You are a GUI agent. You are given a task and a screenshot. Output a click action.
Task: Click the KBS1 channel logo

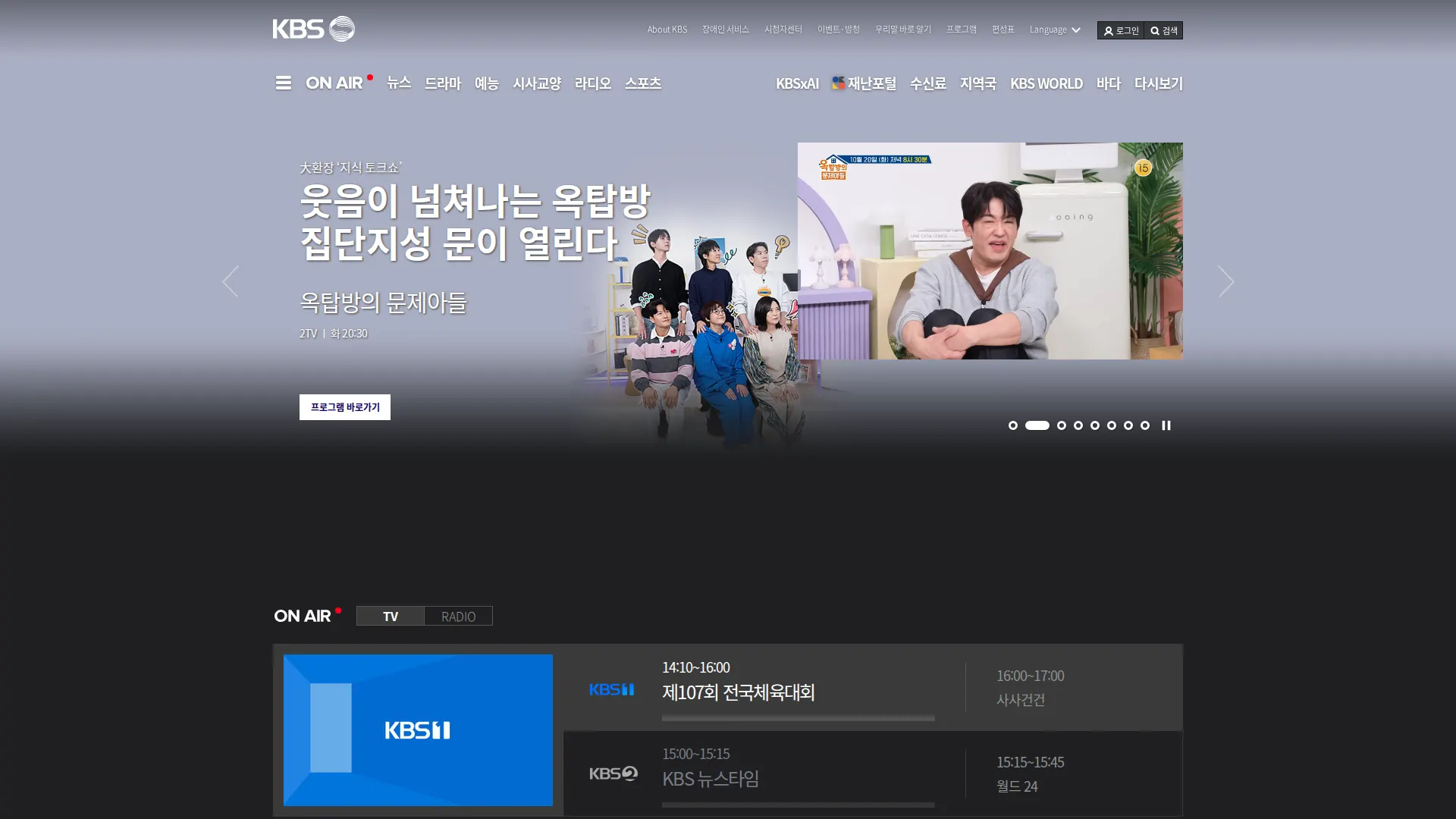612,689
